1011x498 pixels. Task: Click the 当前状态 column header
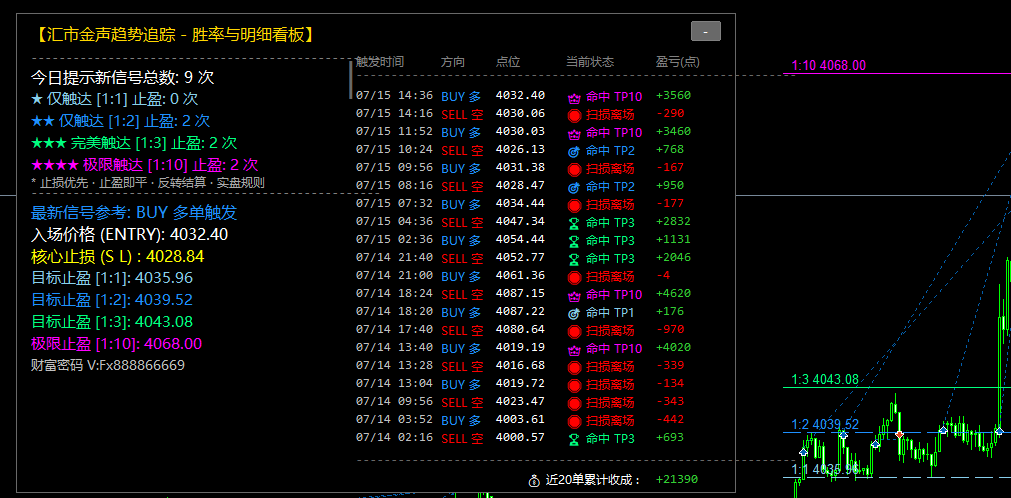[x=590, y=63]
